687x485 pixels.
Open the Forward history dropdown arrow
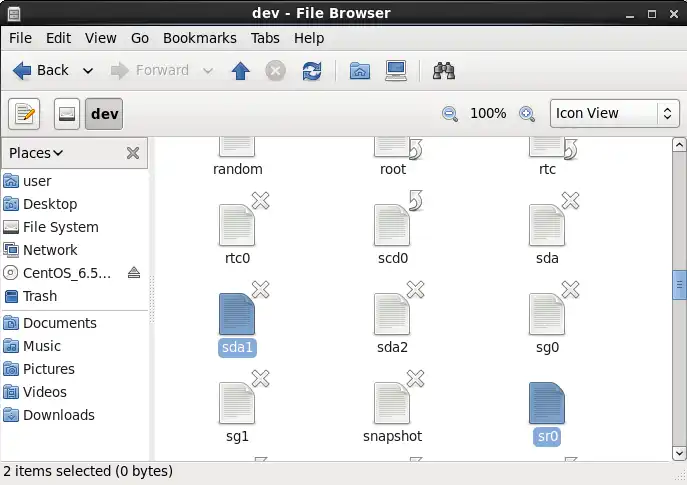click(x=208, y=71)
